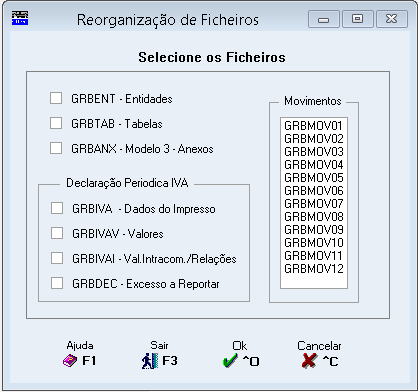Choose GRBMOV12 in the list

coord(314,269)
